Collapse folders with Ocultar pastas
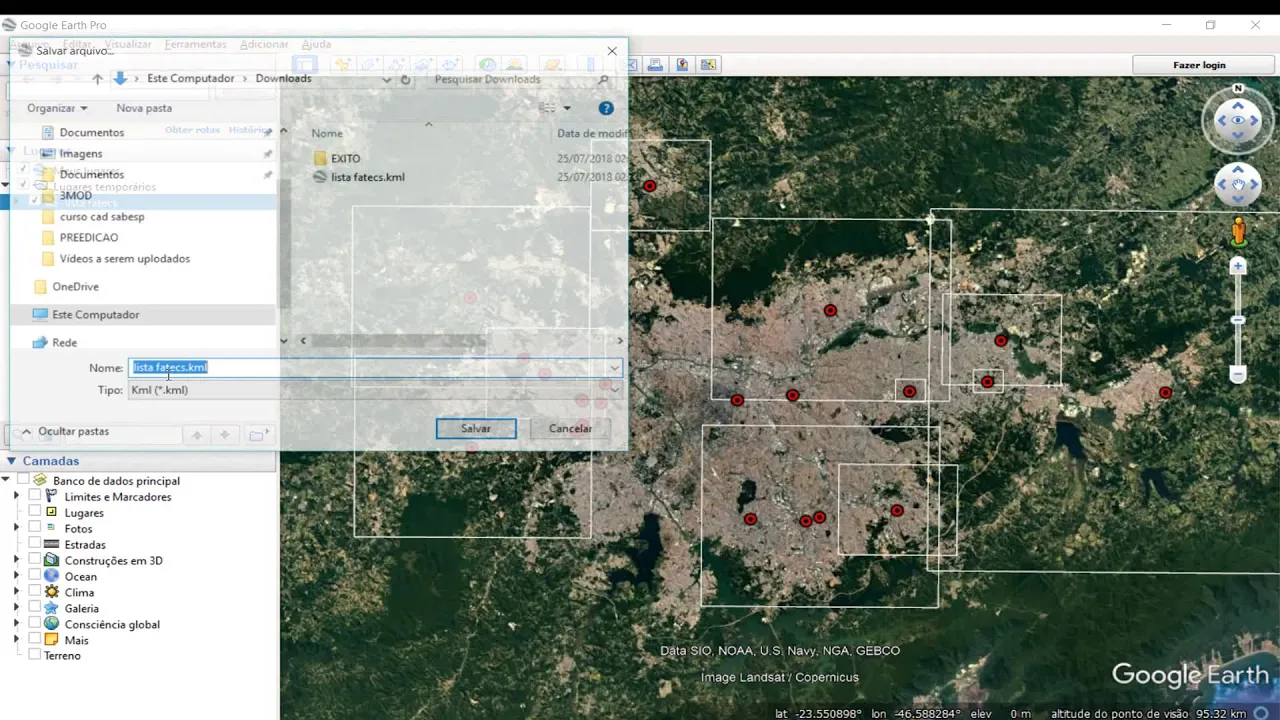Image resolution: width=1280 pixels, height=720 pixels. 65,432
